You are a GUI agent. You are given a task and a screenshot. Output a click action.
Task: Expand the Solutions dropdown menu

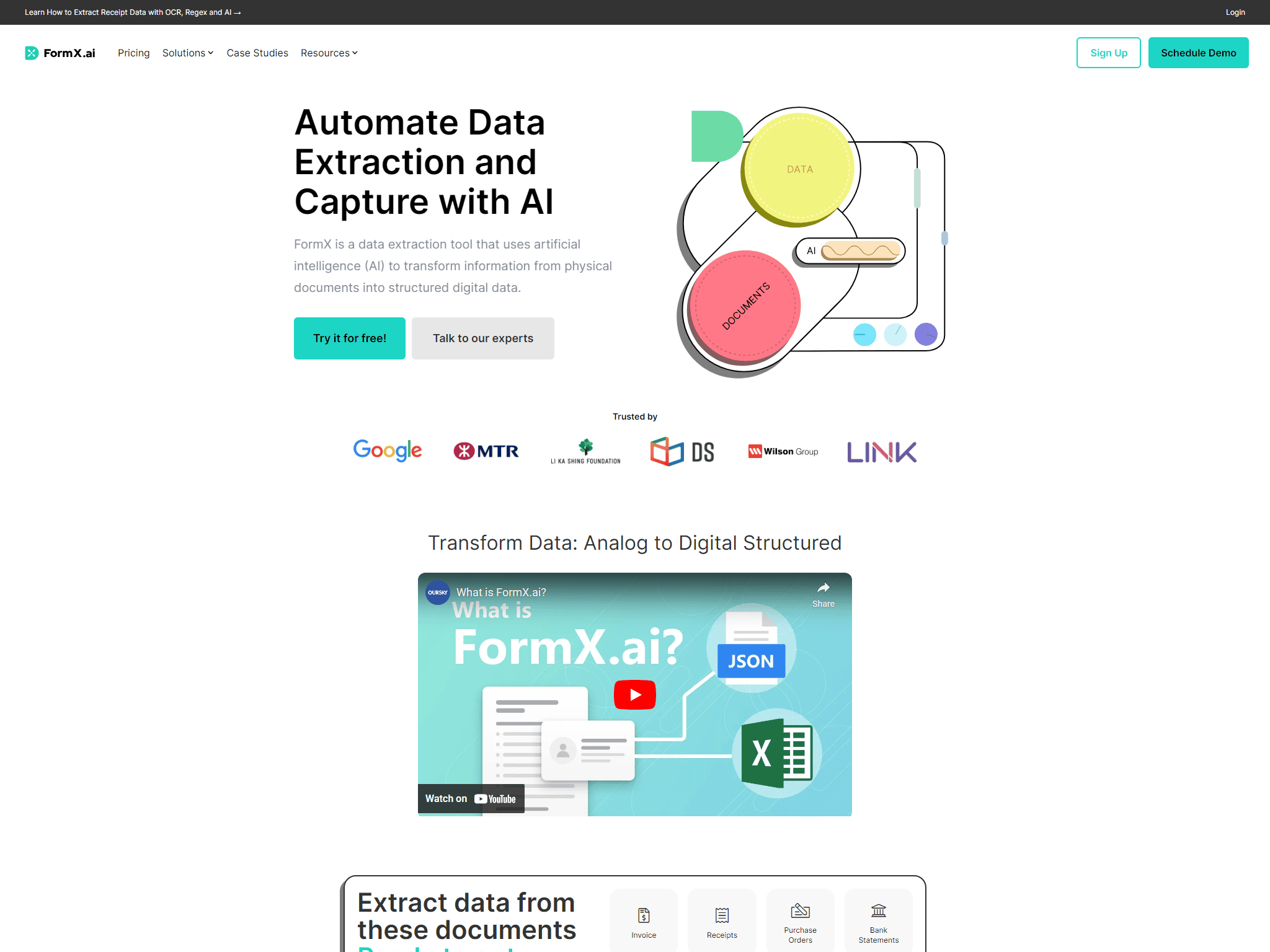click(x=188, y=53)
